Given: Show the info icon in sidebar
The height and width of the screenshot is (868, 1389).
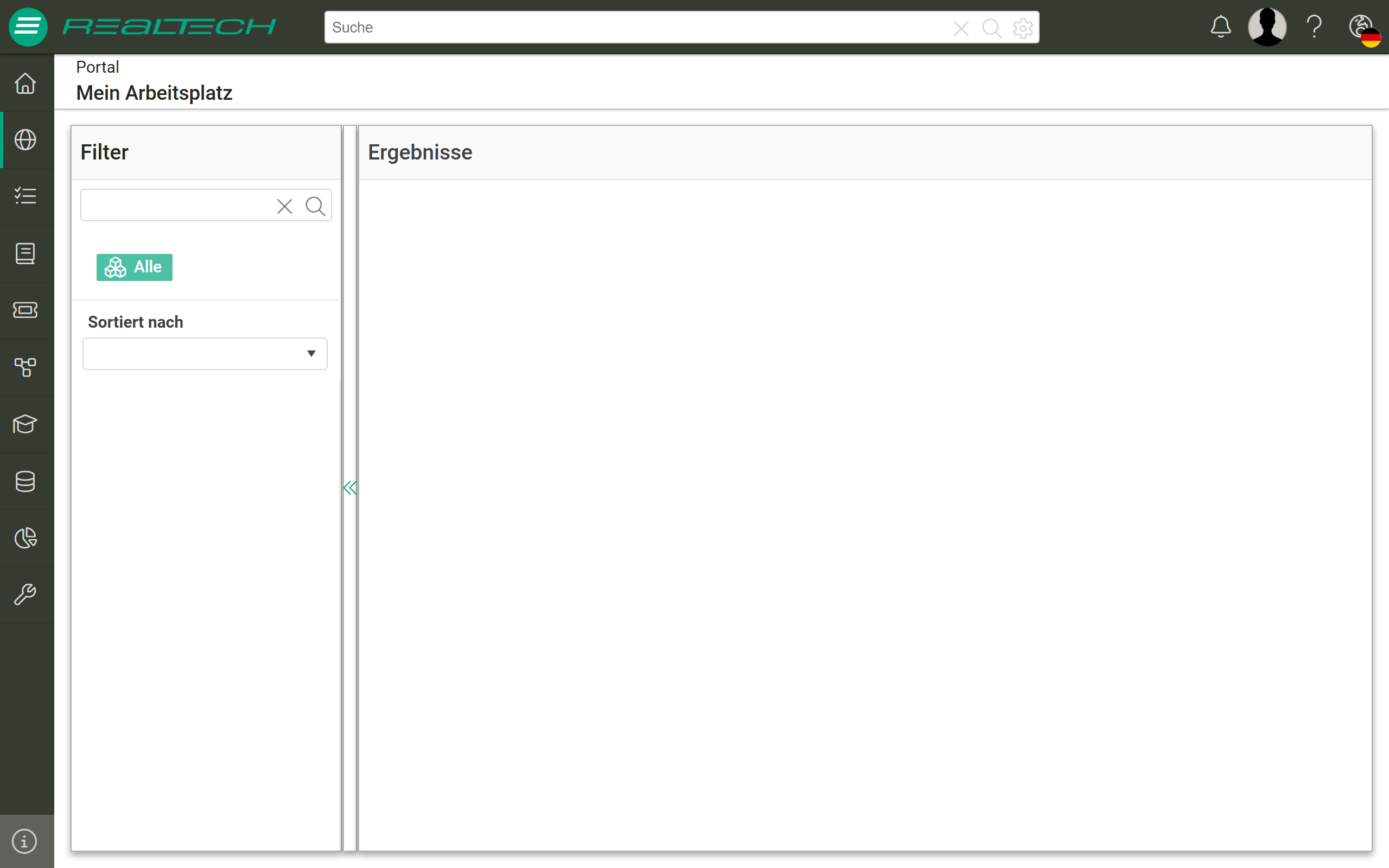Looking at the screenshot, I should (x=24, y=841).
